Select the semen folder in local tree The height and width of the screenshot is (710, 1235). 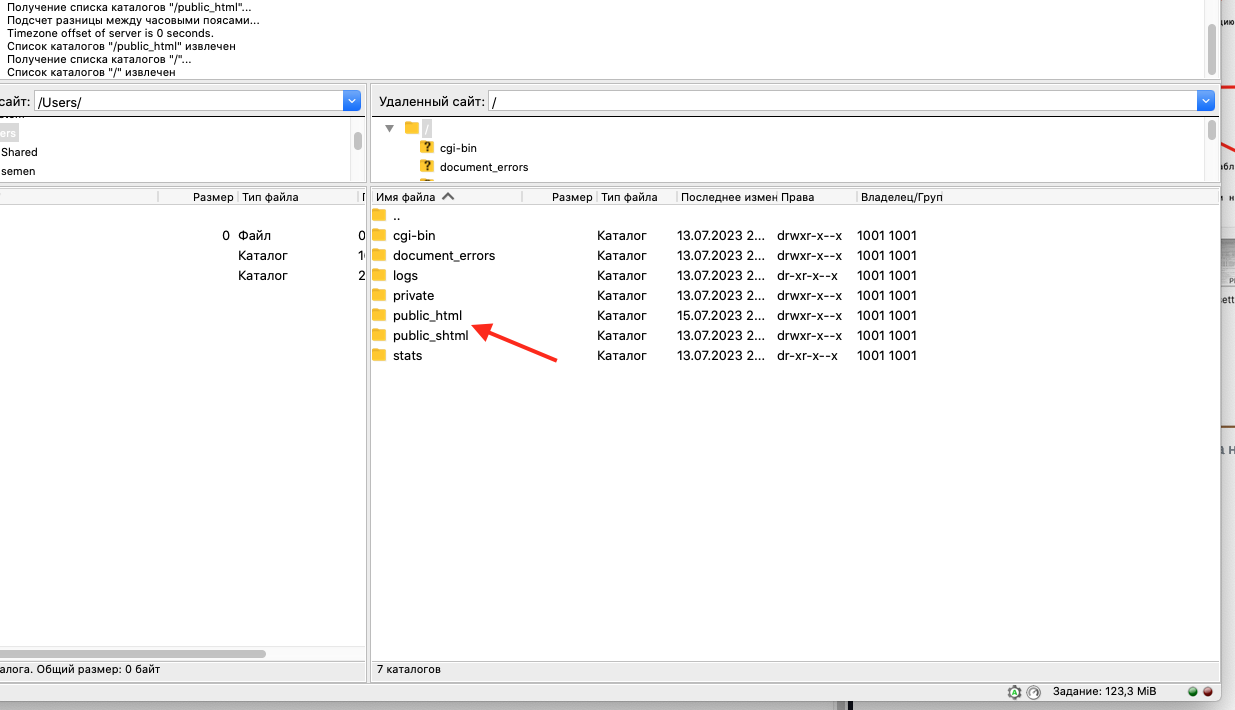pyautogui.click(x=18, y=172)
